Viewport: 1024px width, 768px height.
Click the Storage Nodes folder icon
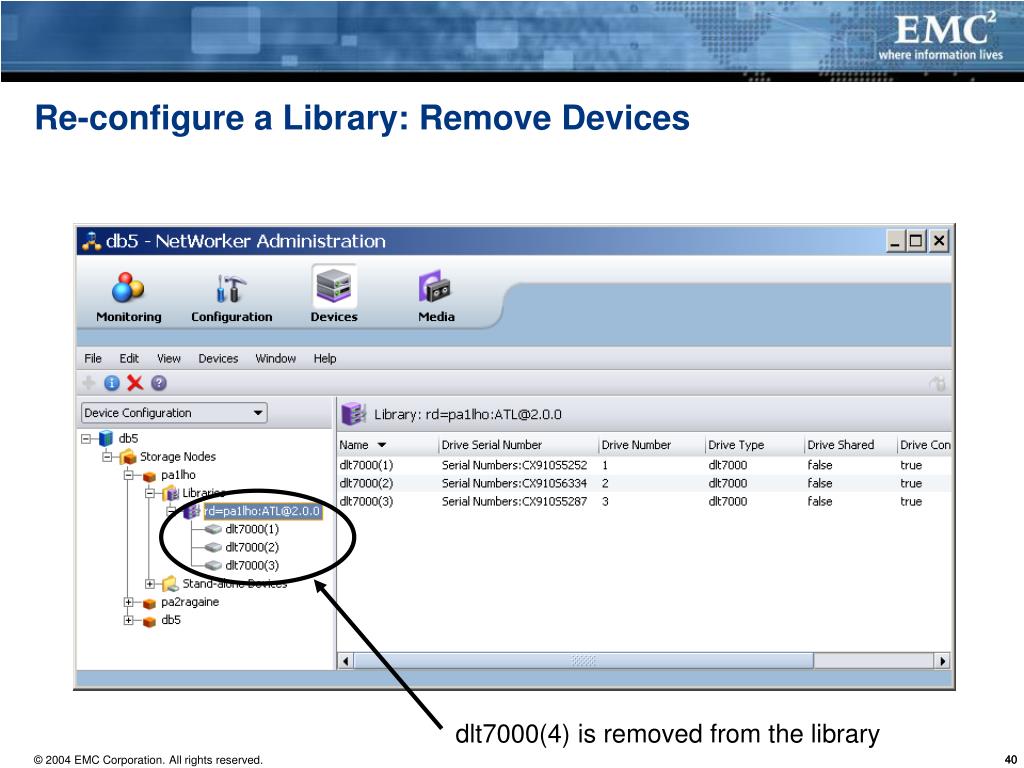(127, 456)
